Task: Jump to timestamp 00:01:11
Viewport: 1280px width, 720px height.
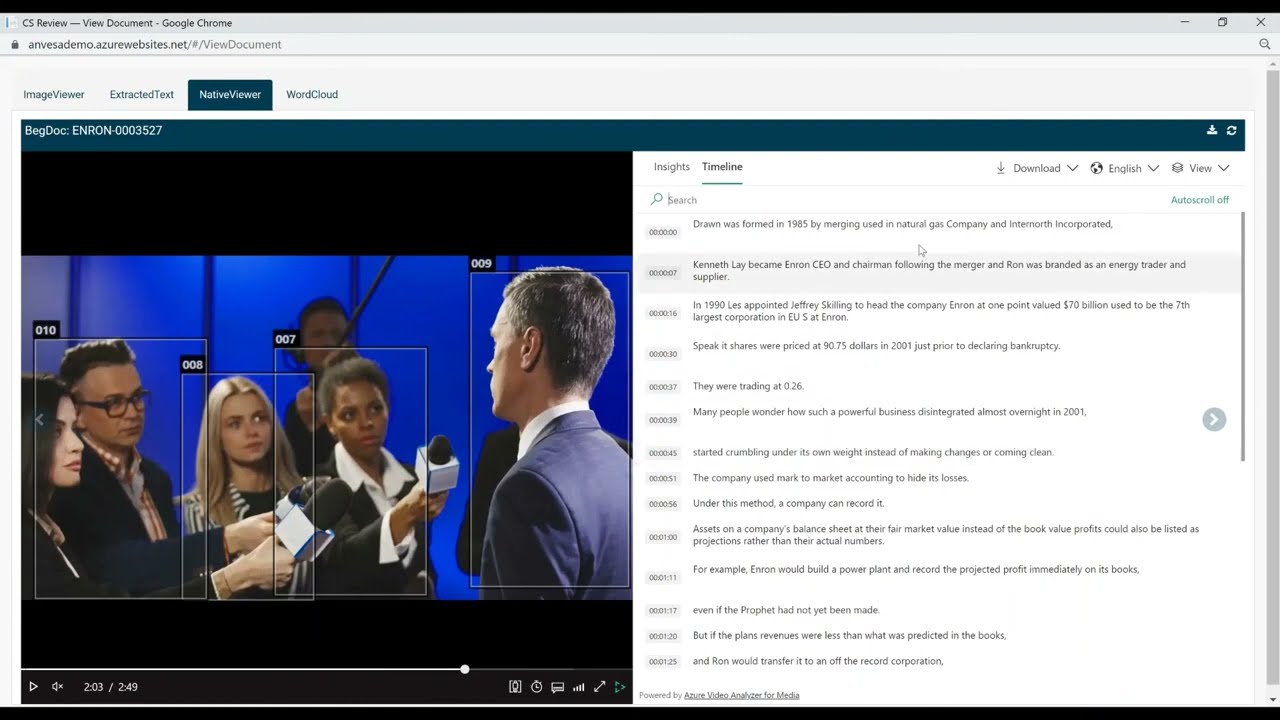Action: (663, 578)
